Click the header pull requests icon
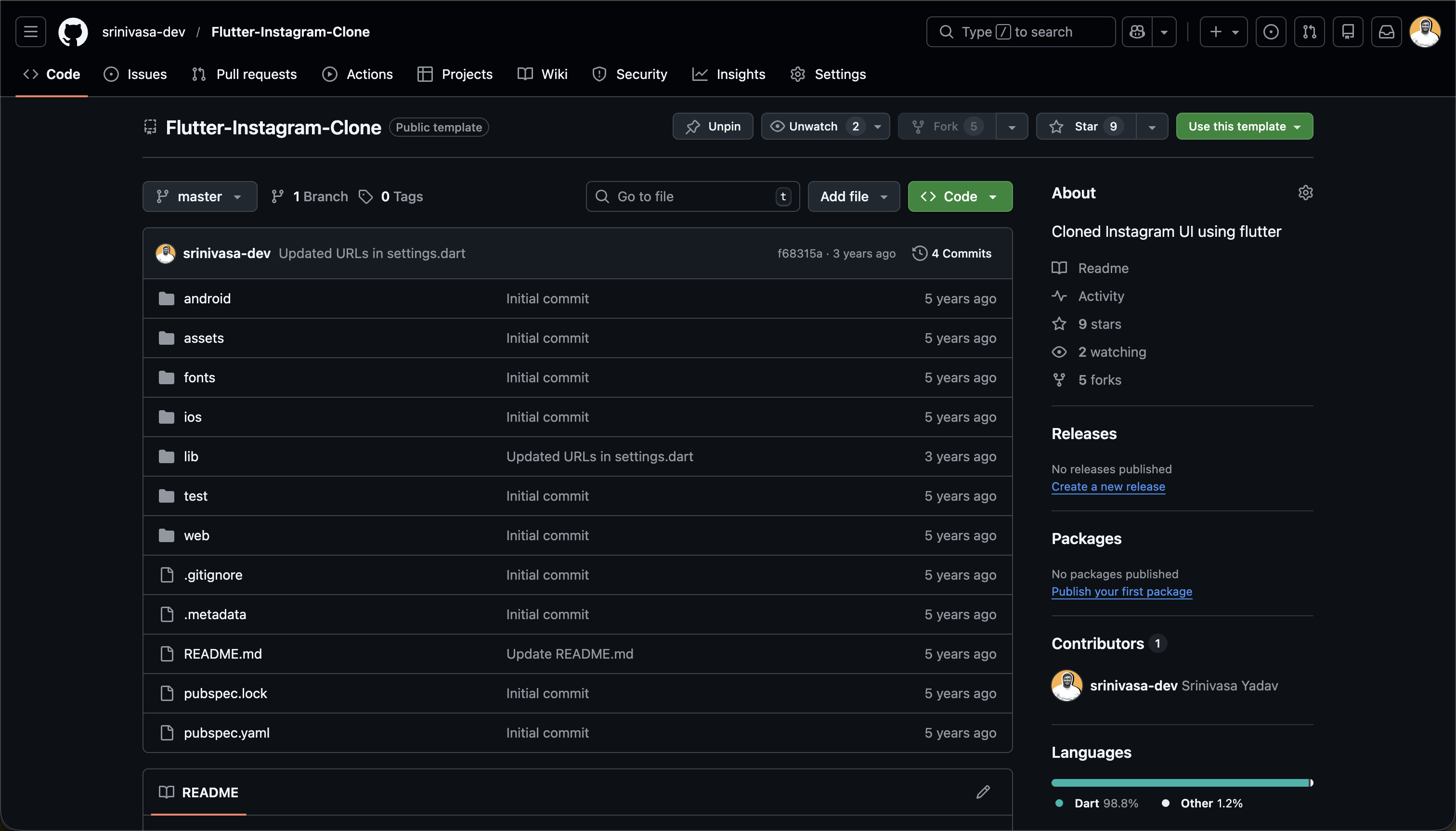The width and height of the screenshot is (1456, 831). pyautogui.click(x=1309, y=32)
